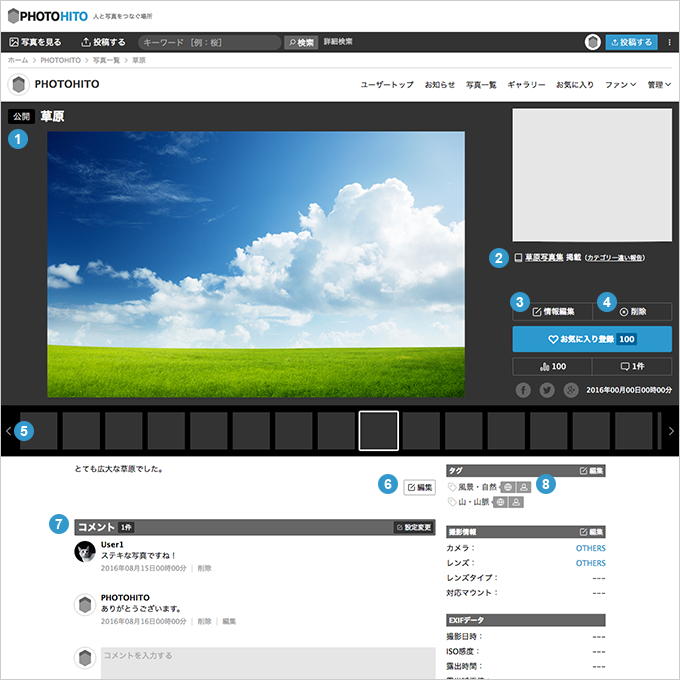The height and width of the screenshot is (680, 680).
Task: Click the user avatar in top bar
Action: [593, 42]
